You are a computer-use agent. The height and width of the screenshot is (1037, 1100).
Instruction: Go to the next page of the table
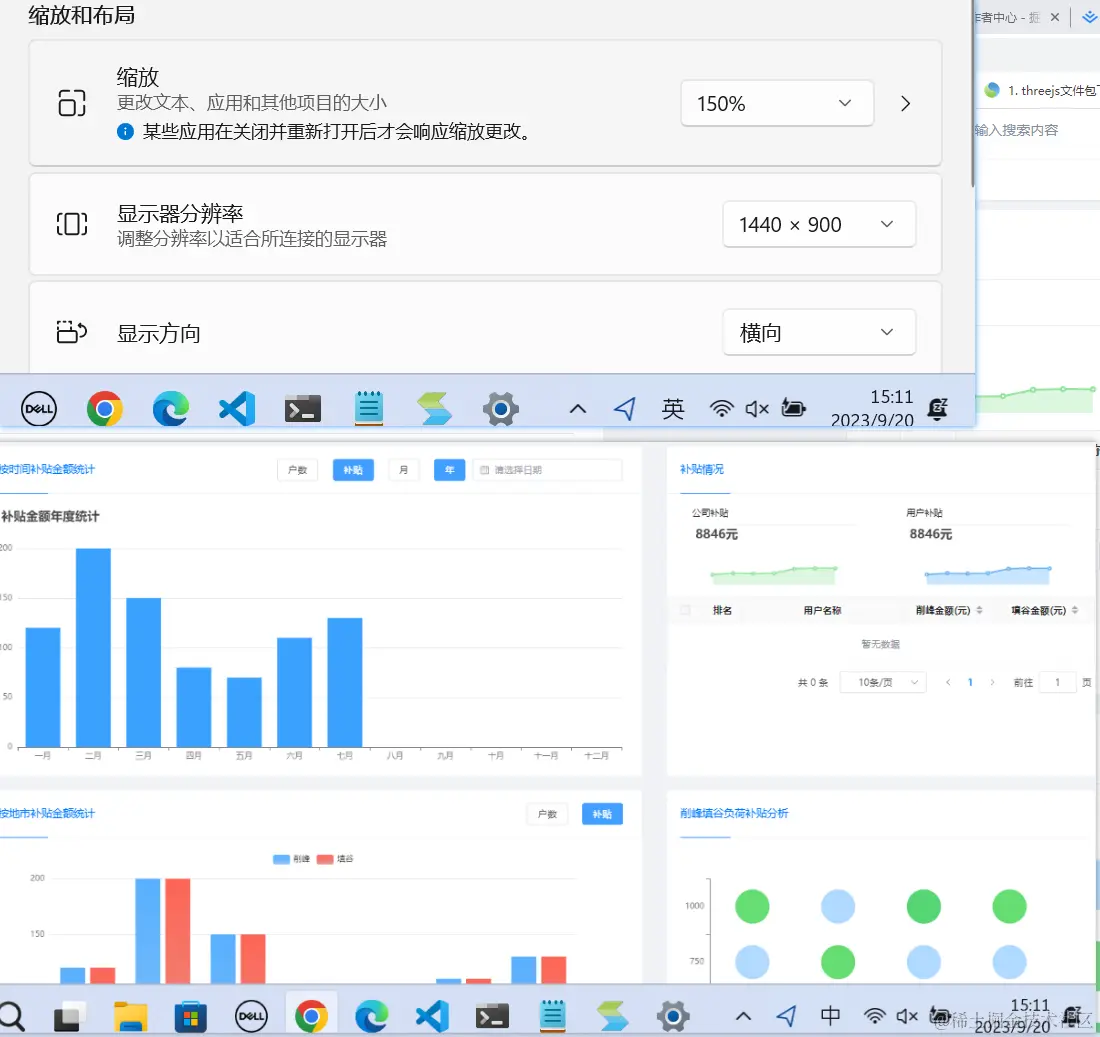992,682
